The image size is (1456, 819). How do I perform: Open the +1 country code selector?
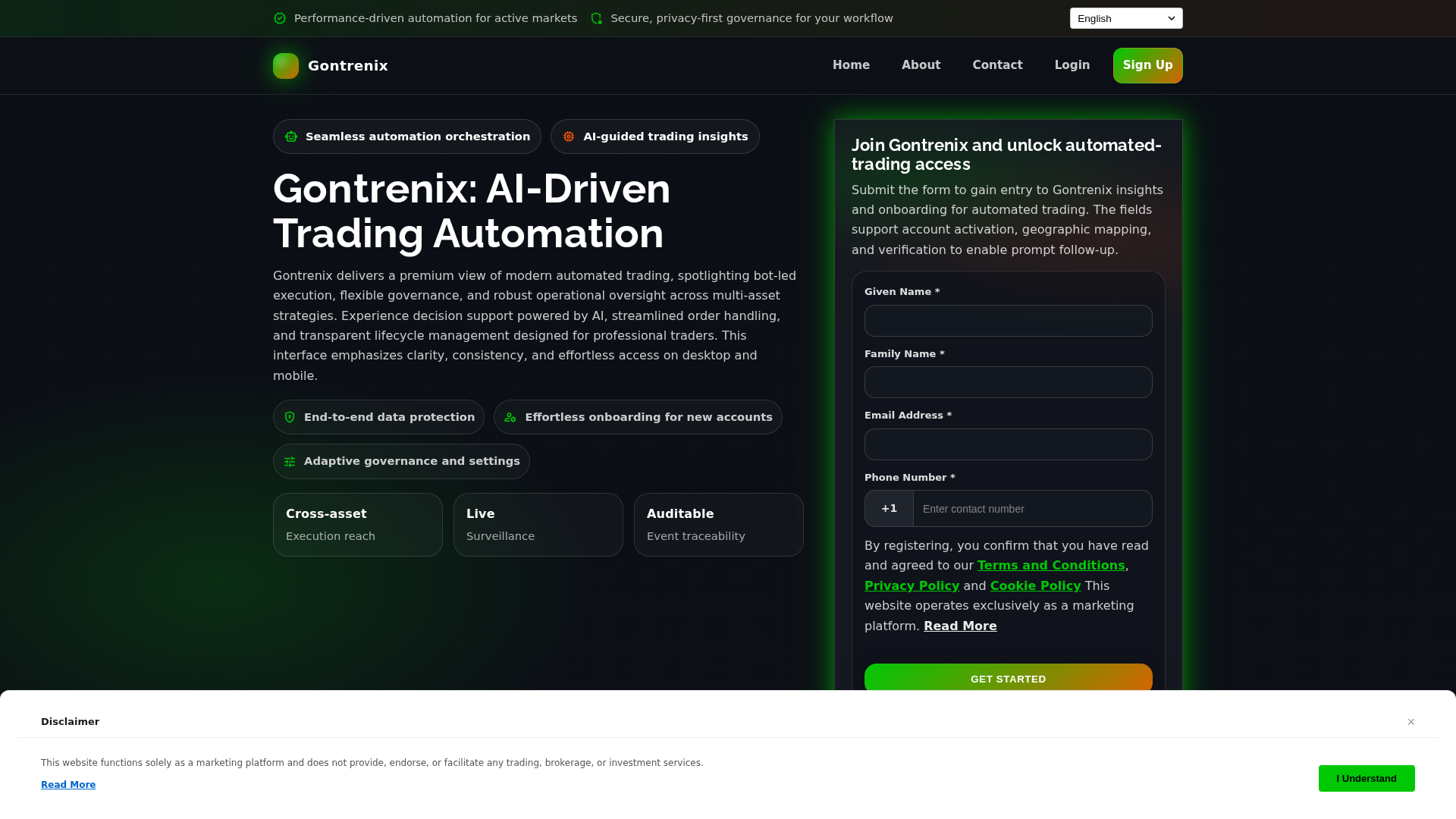tap(889, 509)
